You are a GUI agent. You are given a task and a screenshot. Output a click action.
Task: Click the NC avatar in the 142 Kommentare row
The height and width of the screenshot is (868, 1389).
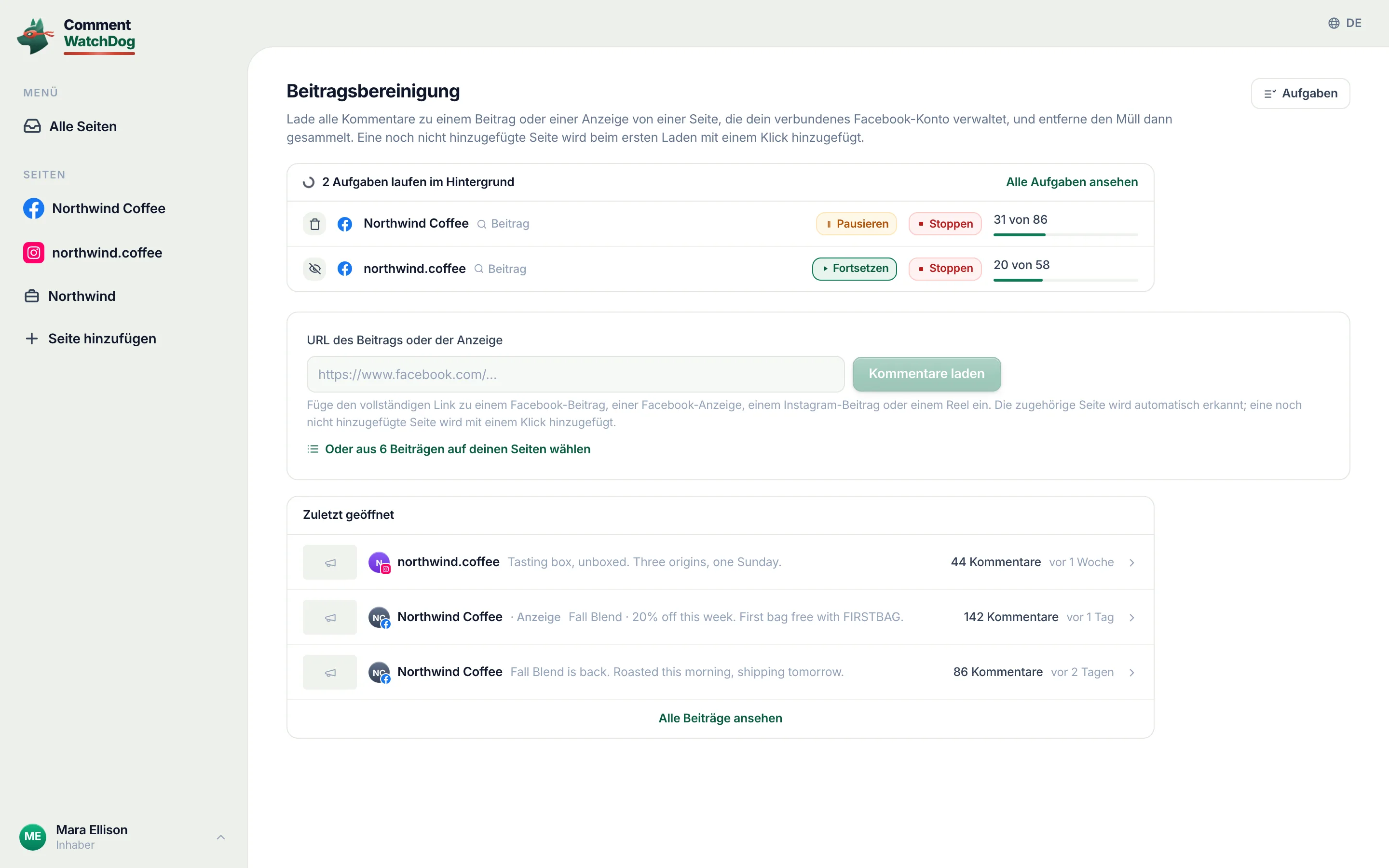380,618
